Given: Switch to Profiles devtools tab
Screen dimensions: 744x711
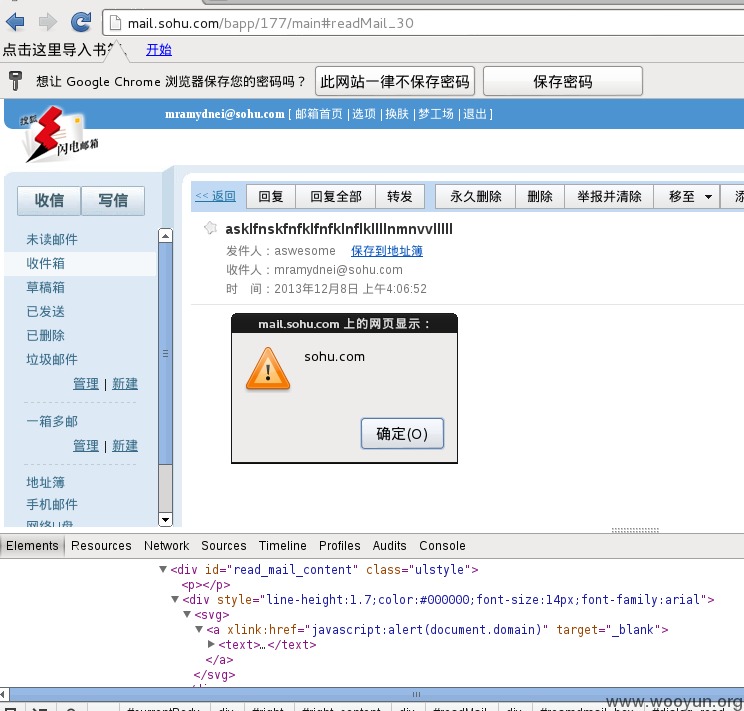Looking at the screenshot, I should click(x=340, y=546).
